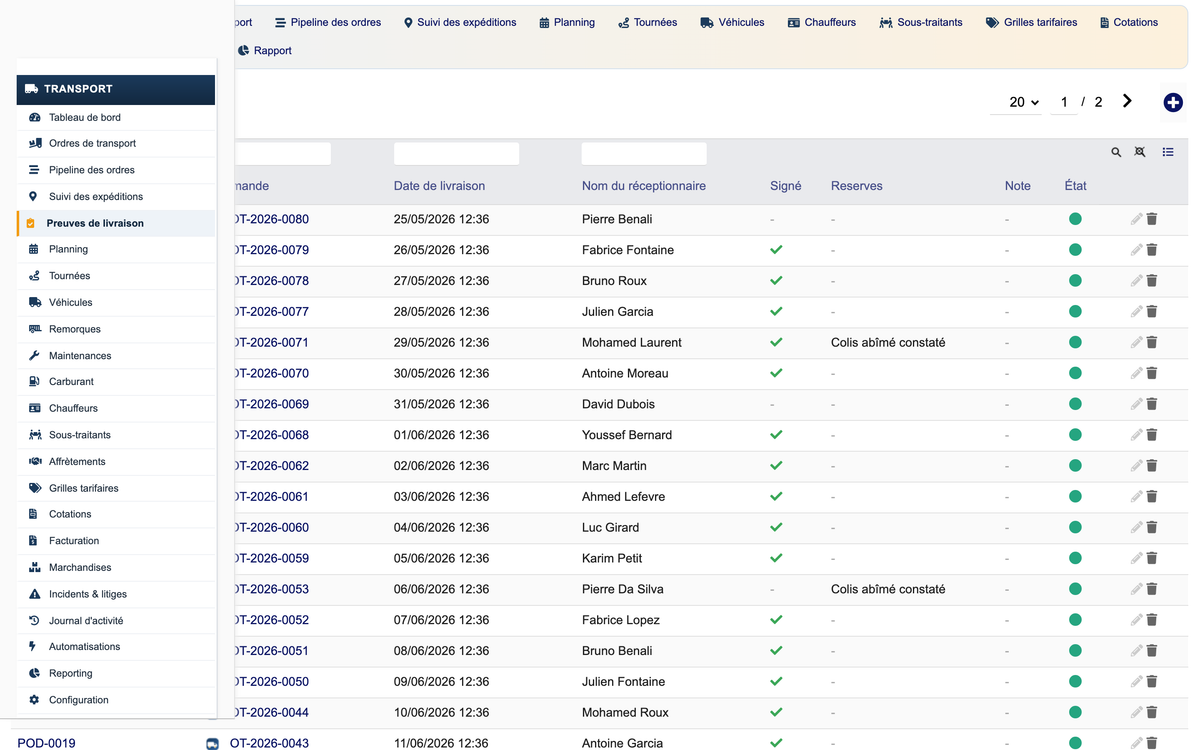
Task: Open order link OT-2026-0080
Action: 270,219
